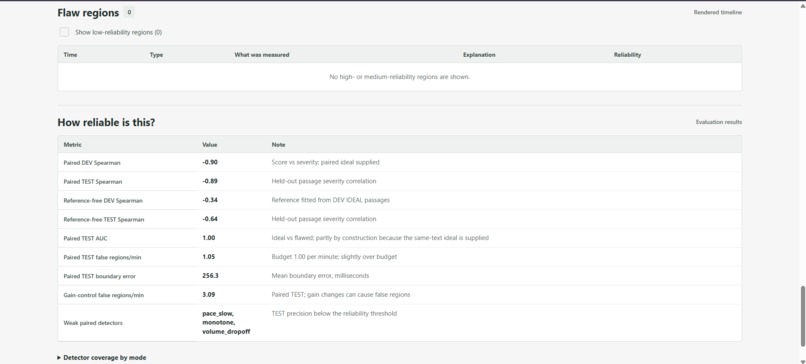Click the pace_slow, monotone, volume_dropoff value
This screenshot has height=364, width=806.
[226, 322]
